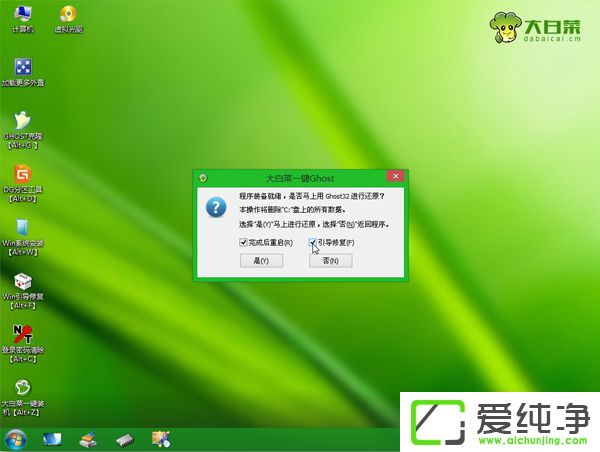Viewport: 600px width, 452px height.
Task: Click the 否(N) button to cancel
Action: [x=331, y=260]
